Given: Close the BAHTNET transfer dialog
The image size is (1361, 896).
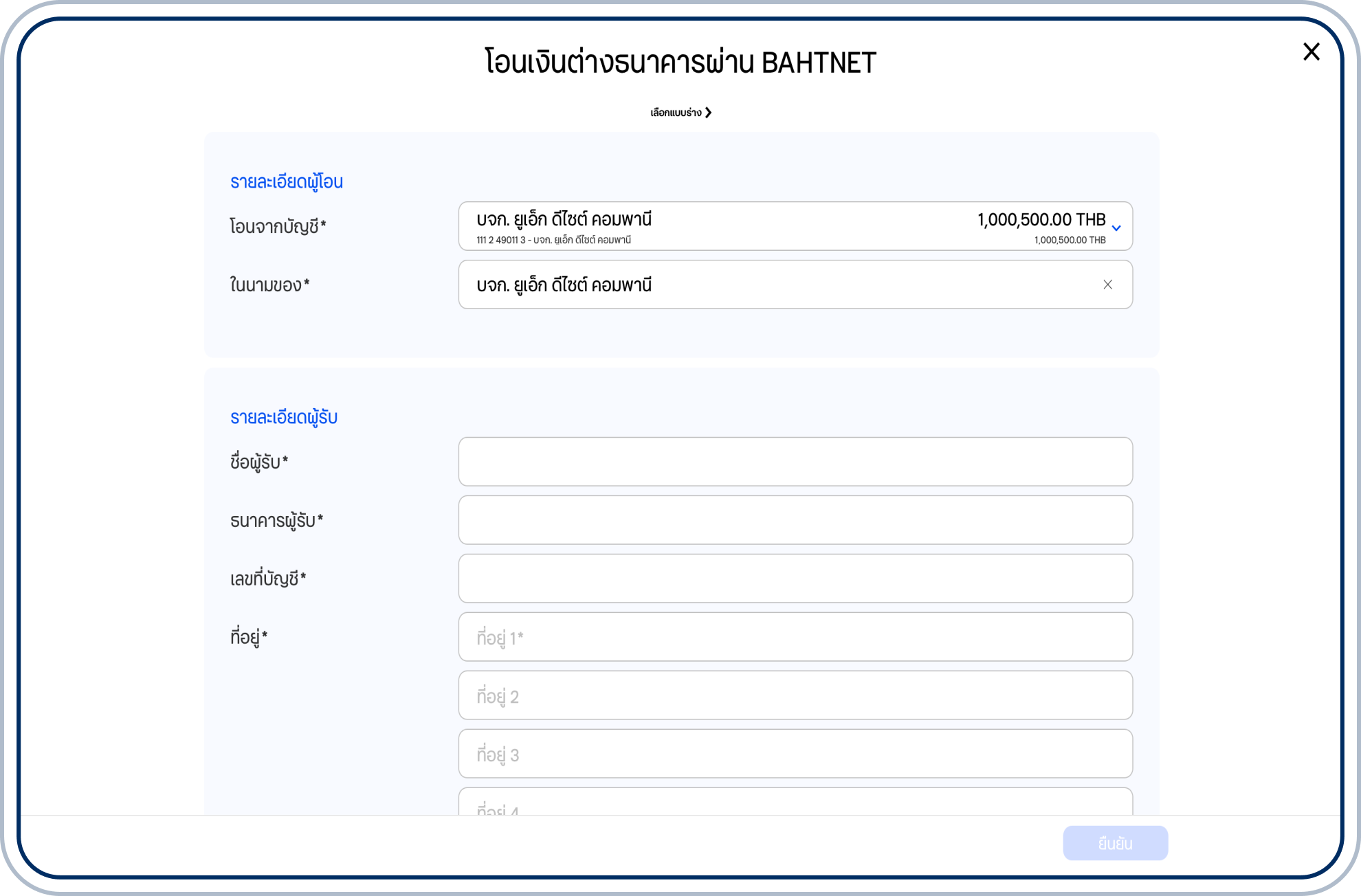Looking at the screenshot, I should [x=1311, y=52].
